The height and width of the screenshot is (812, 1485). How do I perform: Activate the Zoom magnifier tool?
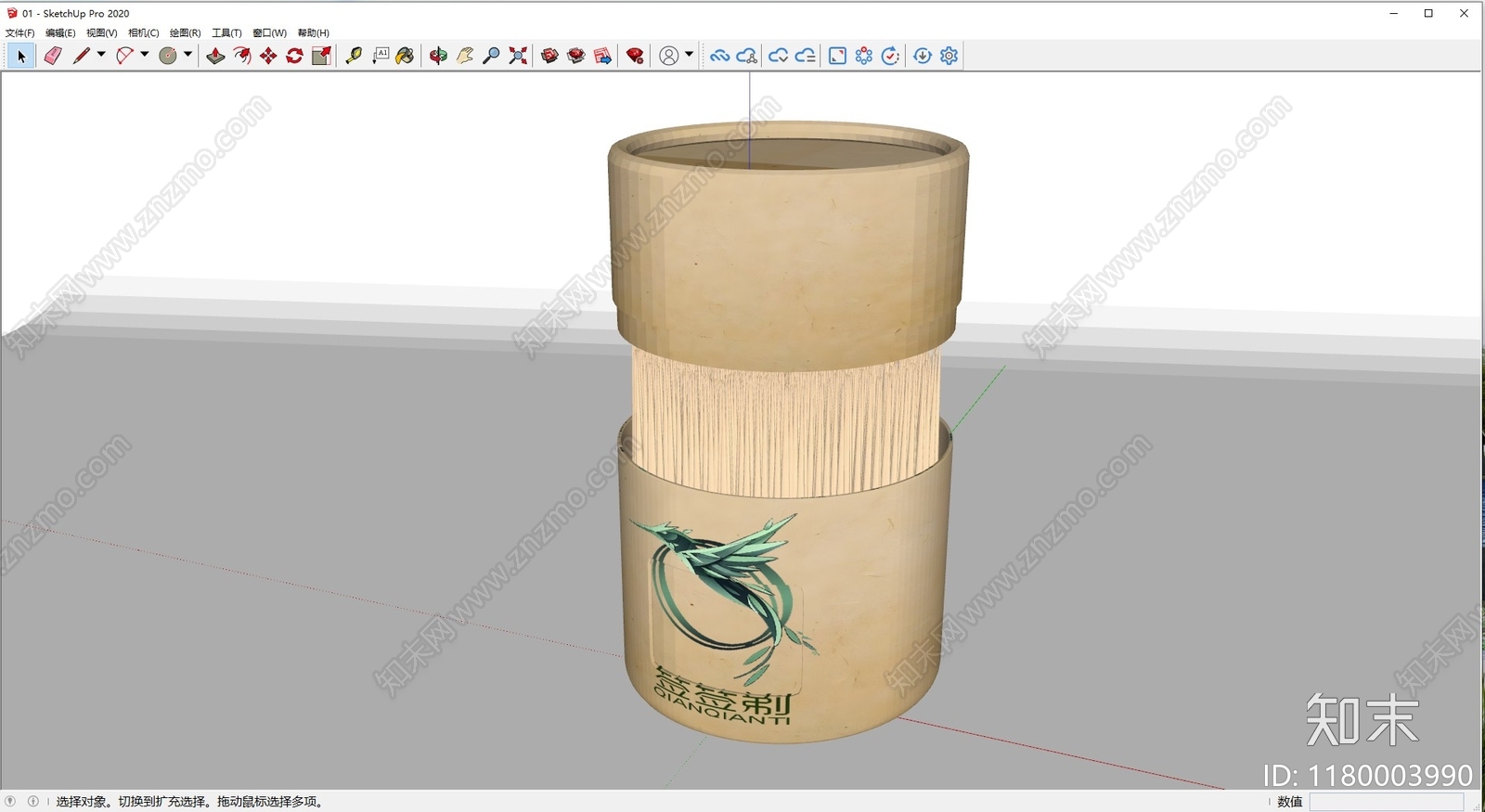(x=492, y=56)
